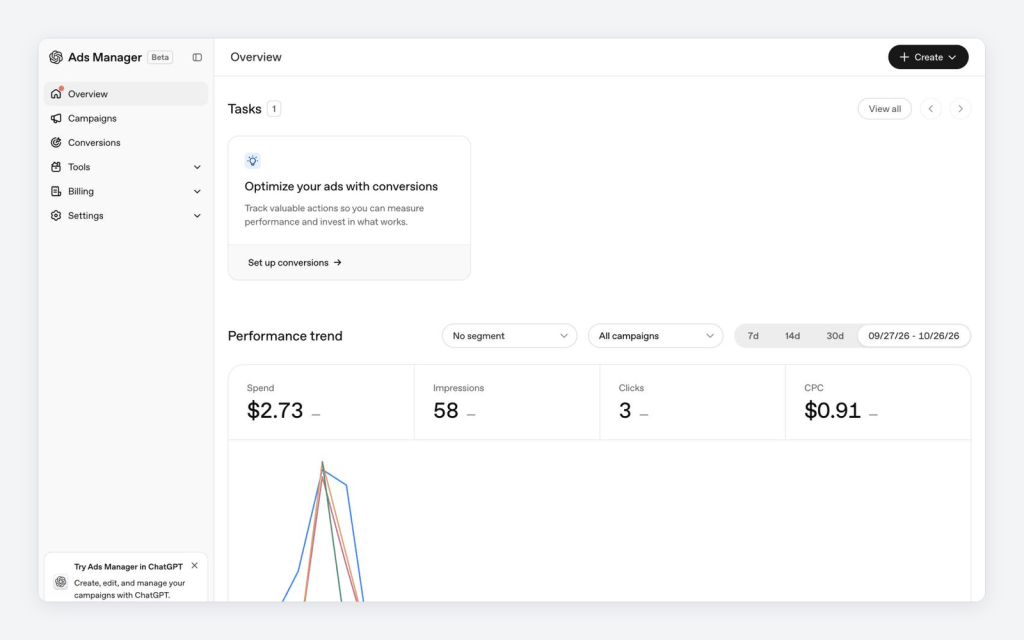This screenshot has height=640, width=1024.
Task: Click the $2.73 spend value
Action: tap(275, 410)
